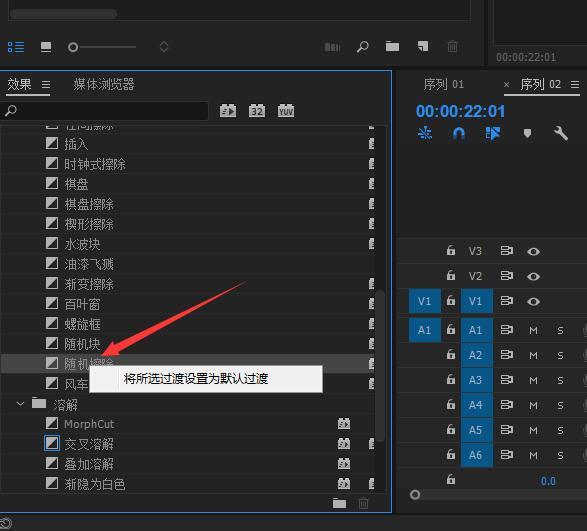The image size is (587, 531).
Task: Toggle sync lock for track V3
Action: [507, 251]
